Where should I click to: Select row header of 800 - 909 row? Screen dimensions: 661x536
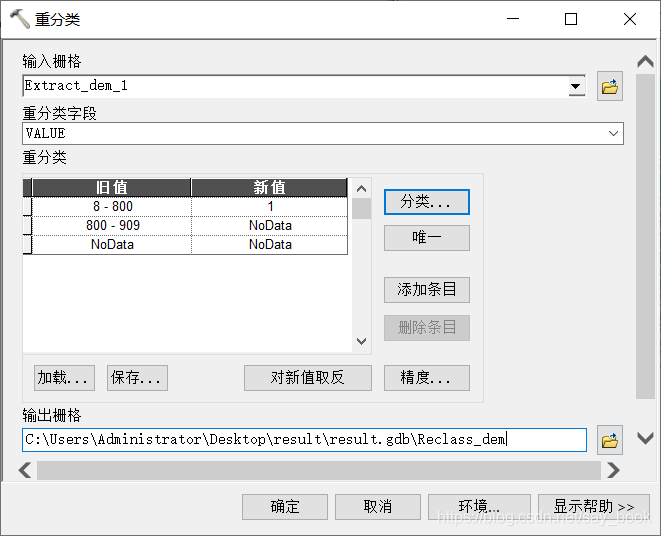point(27,226)
